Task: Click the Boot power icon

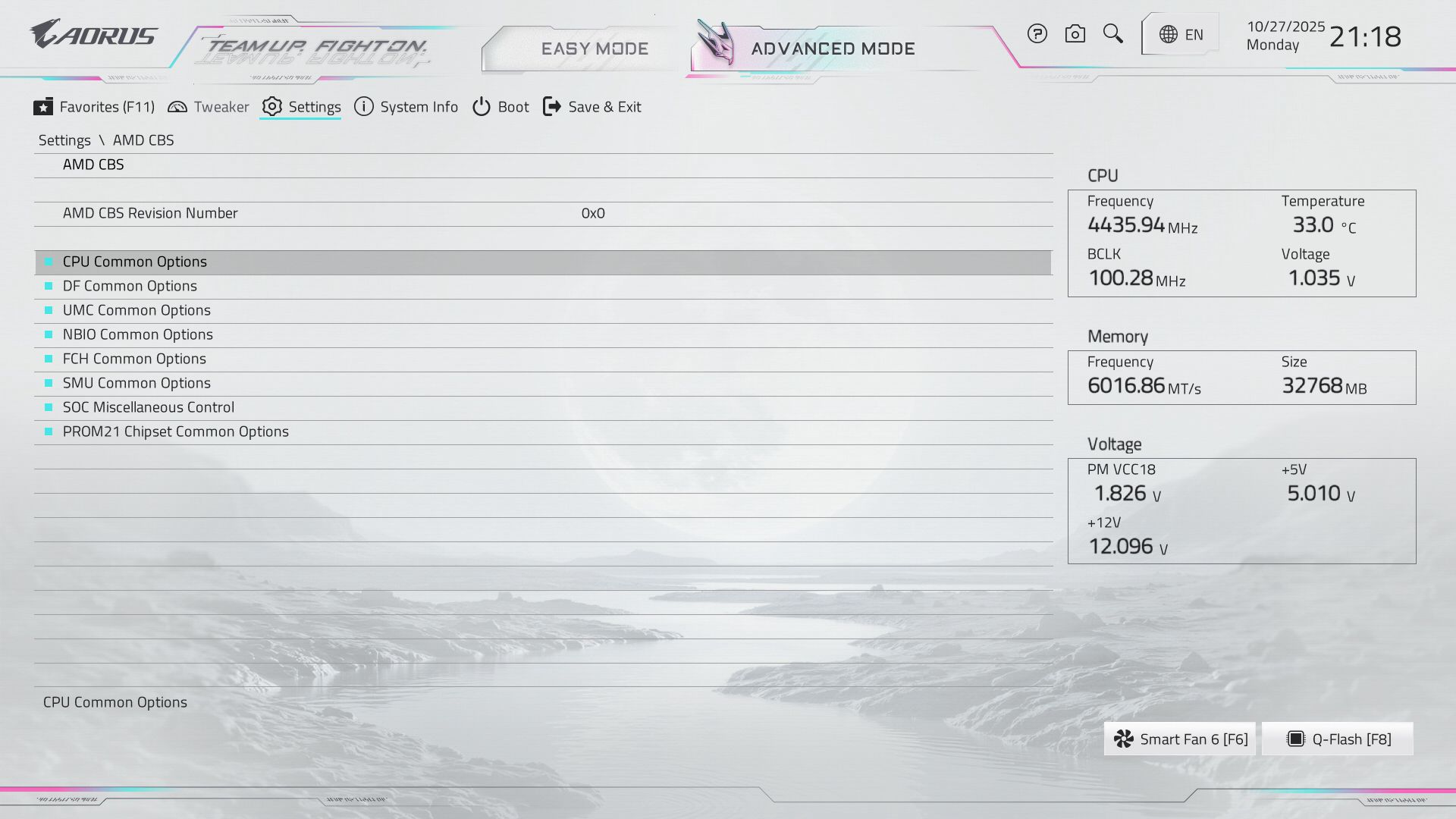Action: pyautogui.click(x=482, y=107)
